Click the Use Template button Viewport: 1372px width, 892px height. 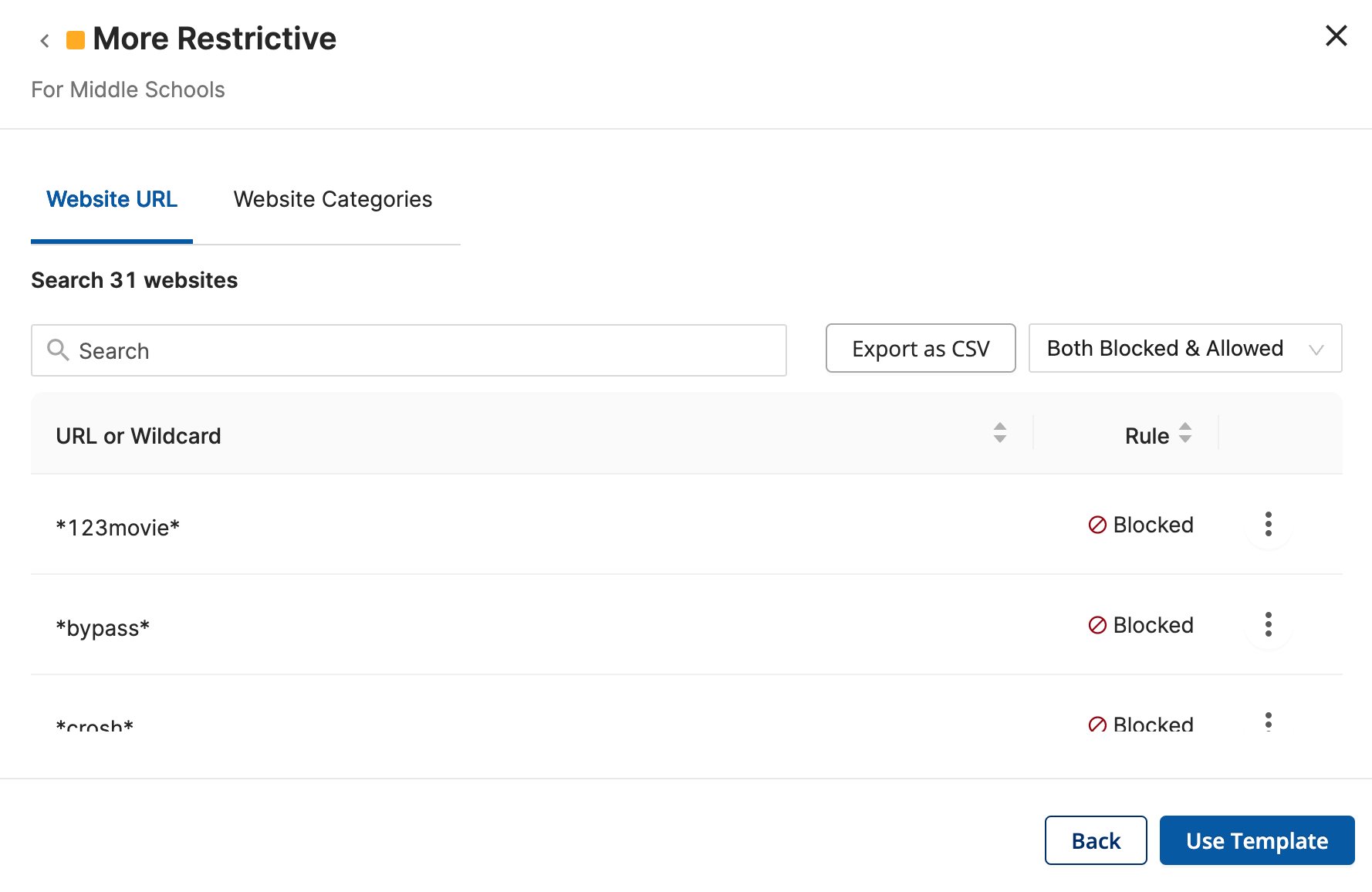pos(1257,840)
